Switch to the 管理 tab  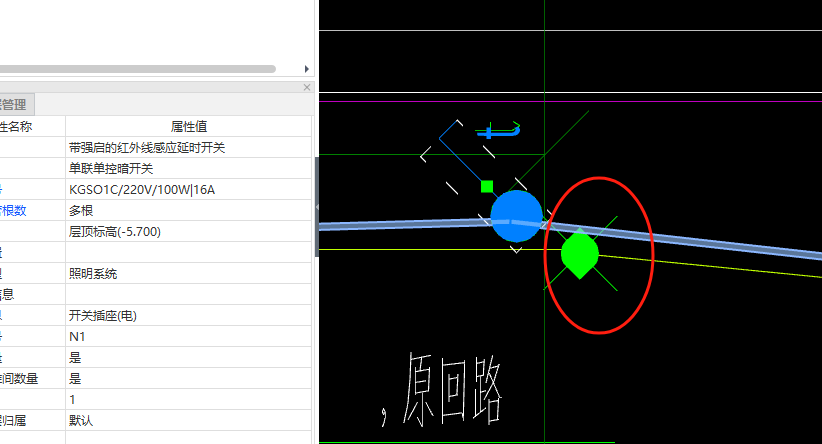(x=16, y=105)
